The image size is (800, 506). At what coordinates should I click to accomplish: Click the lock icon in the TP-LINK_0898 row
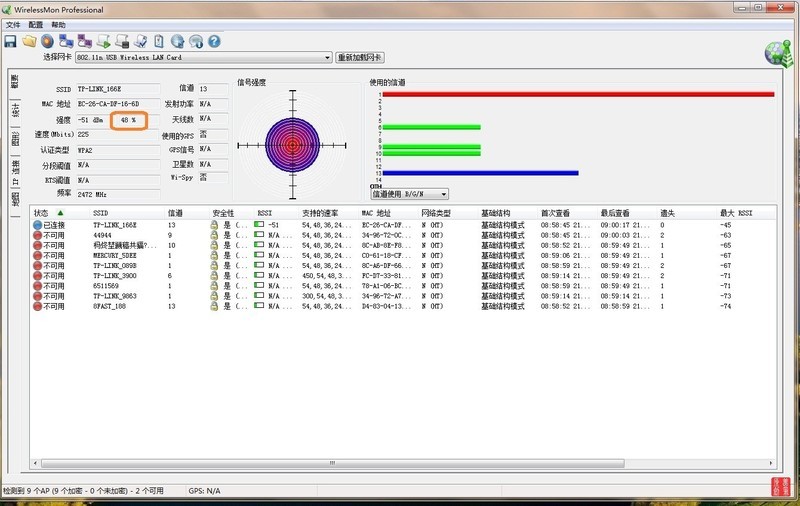214,265
